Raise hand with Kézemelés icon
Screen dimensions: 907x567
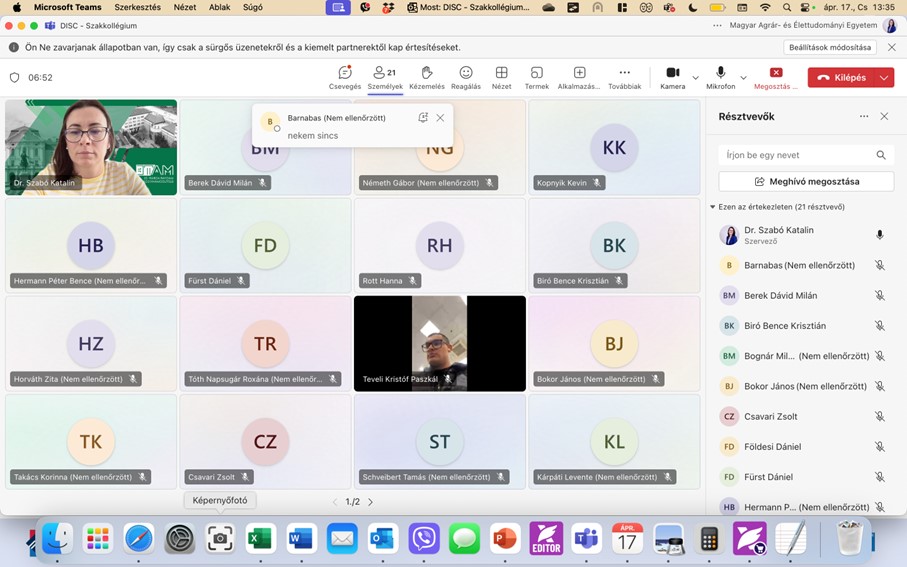tap(427, 78)
